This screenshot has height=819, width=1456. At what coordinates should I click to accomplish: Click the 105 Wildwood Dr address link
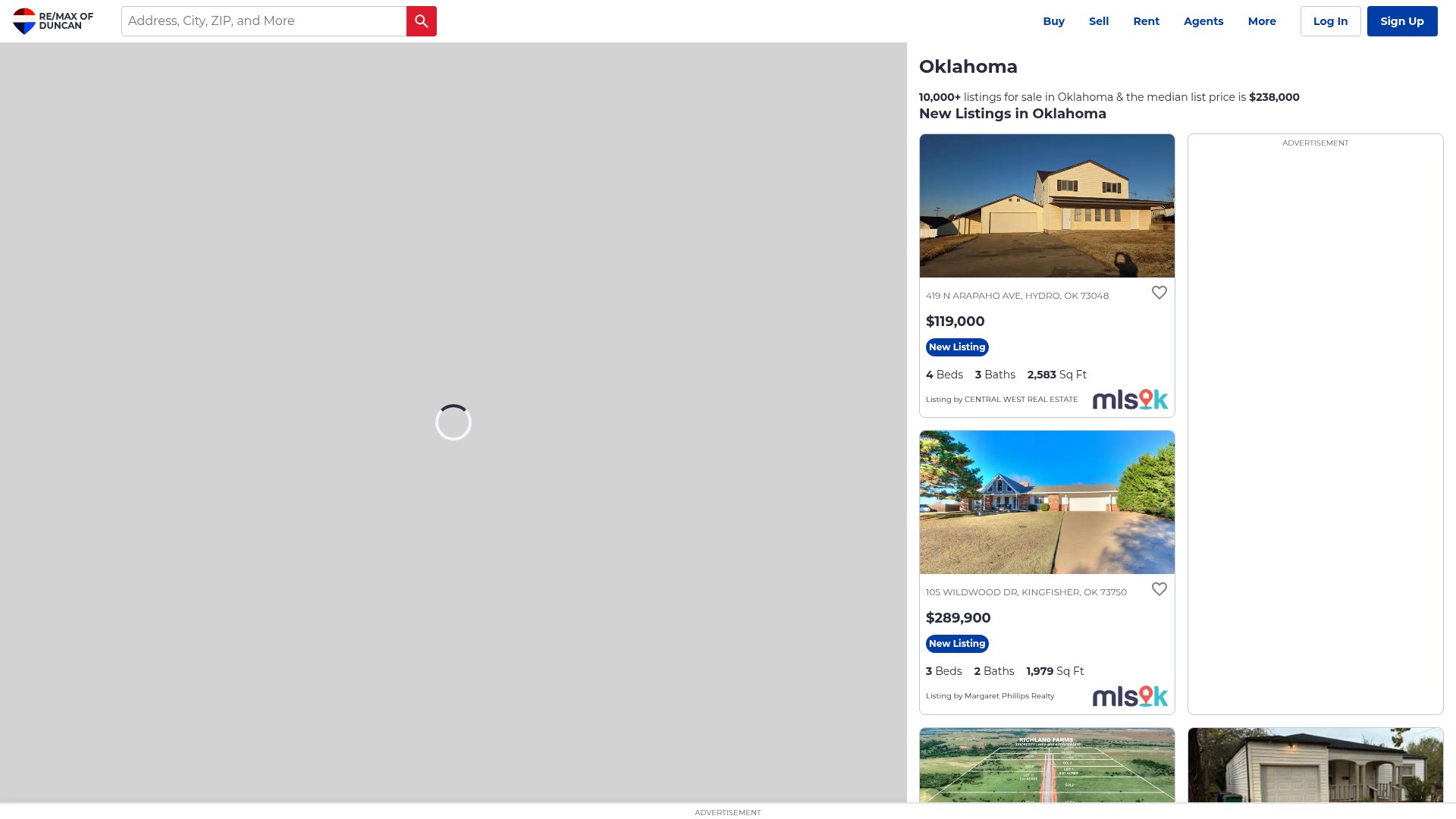pyautogui.click(x=1026, y=592)
